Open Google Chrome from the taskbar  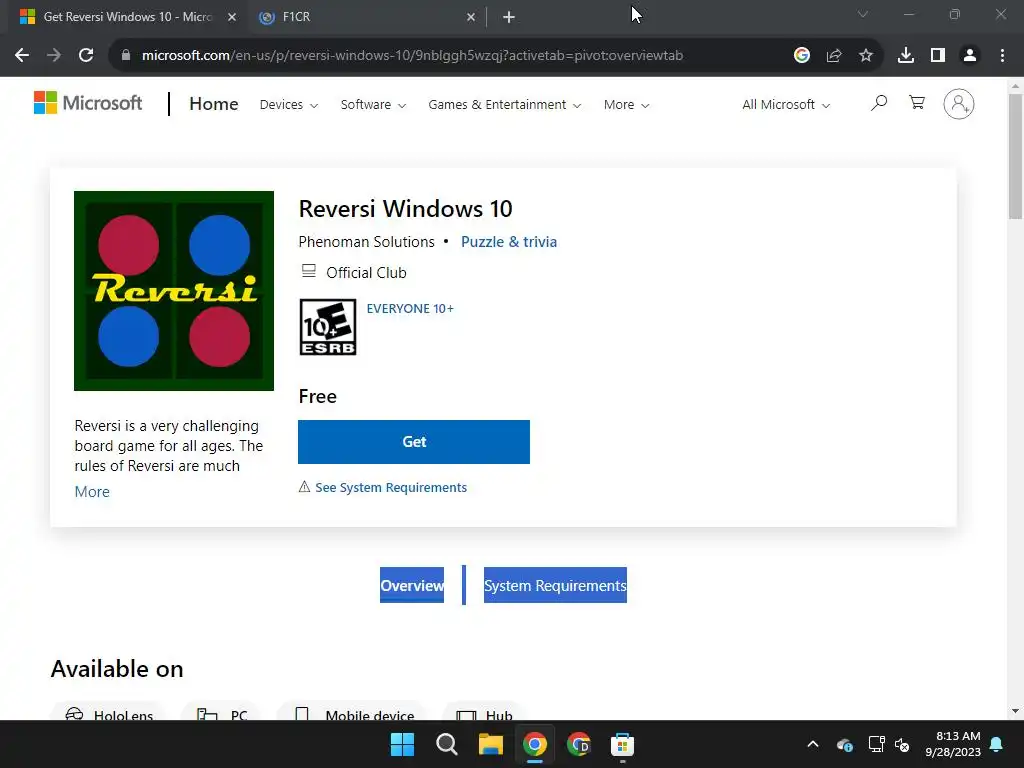[x=534, y=744]
